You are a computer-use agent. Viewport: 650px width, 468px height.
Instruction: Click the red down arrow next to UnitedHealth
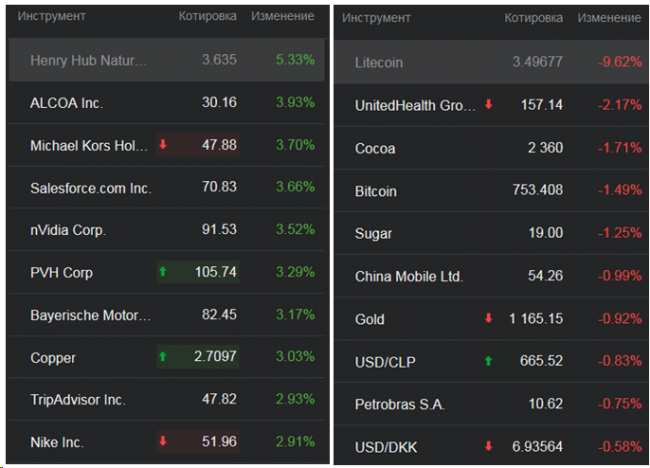pyautogui.click(x=489, y=105)
